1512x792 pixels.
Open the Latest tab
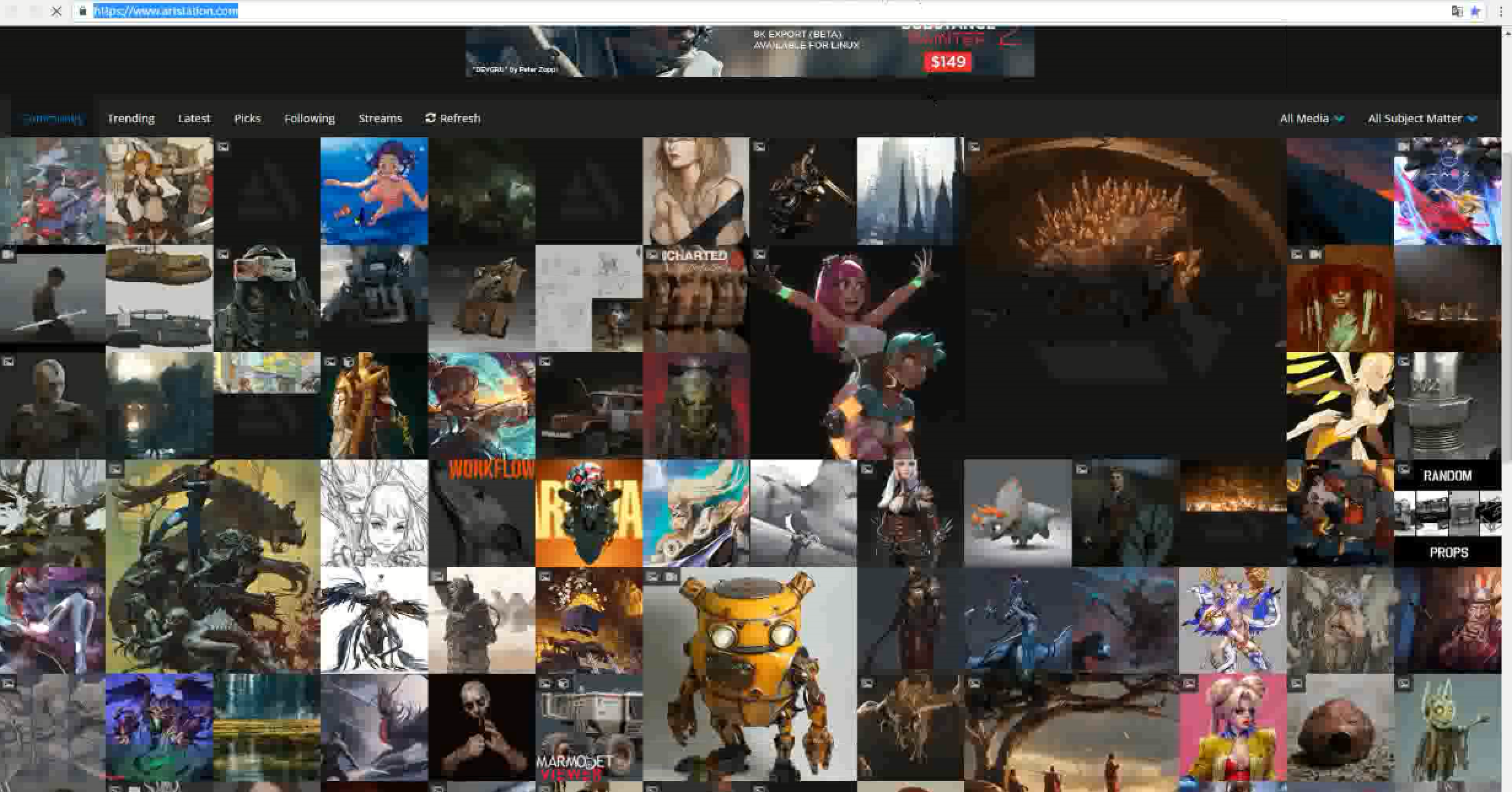tap(194, 119)
